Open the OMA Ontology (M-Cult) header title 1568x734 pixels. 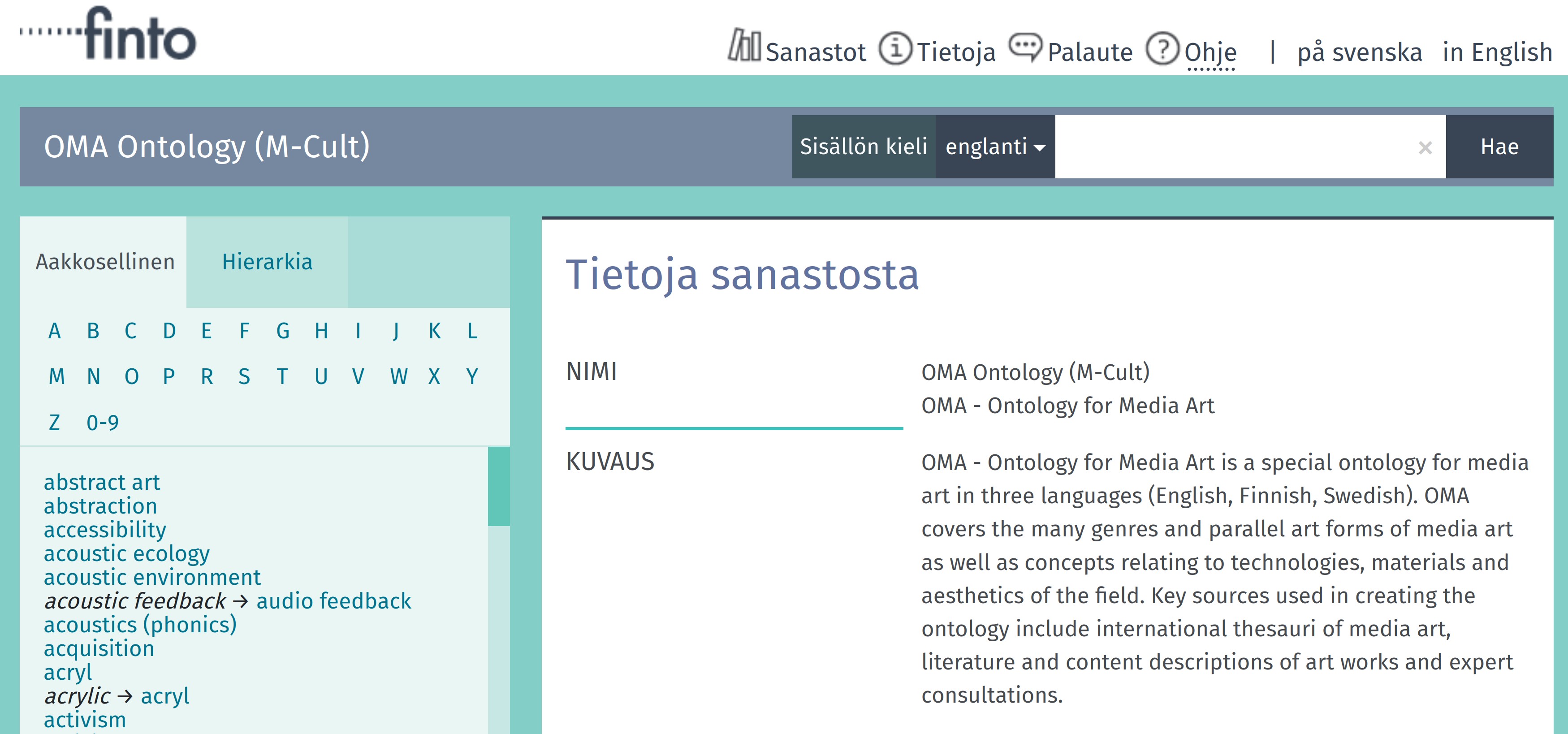(207, 147)
